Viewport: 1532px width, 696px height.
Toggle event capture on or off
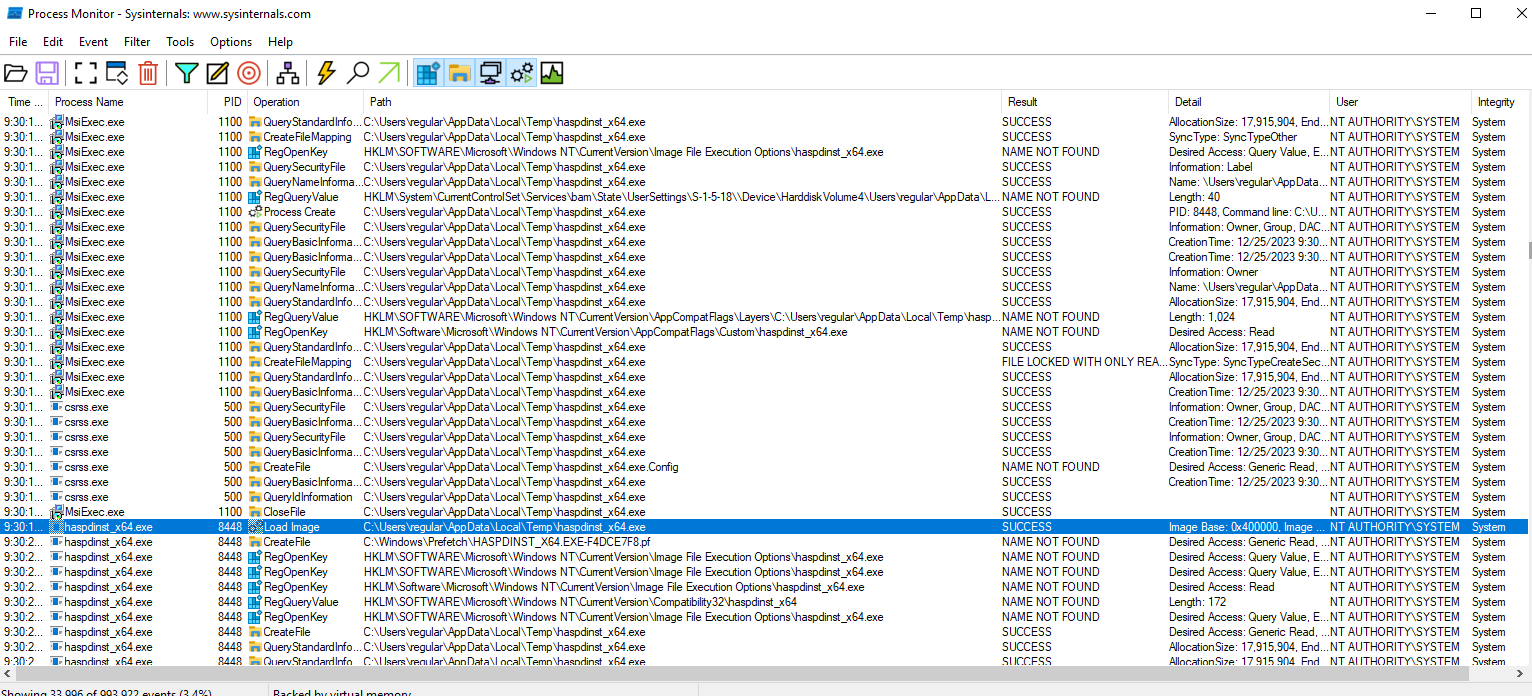click(87, 73)
